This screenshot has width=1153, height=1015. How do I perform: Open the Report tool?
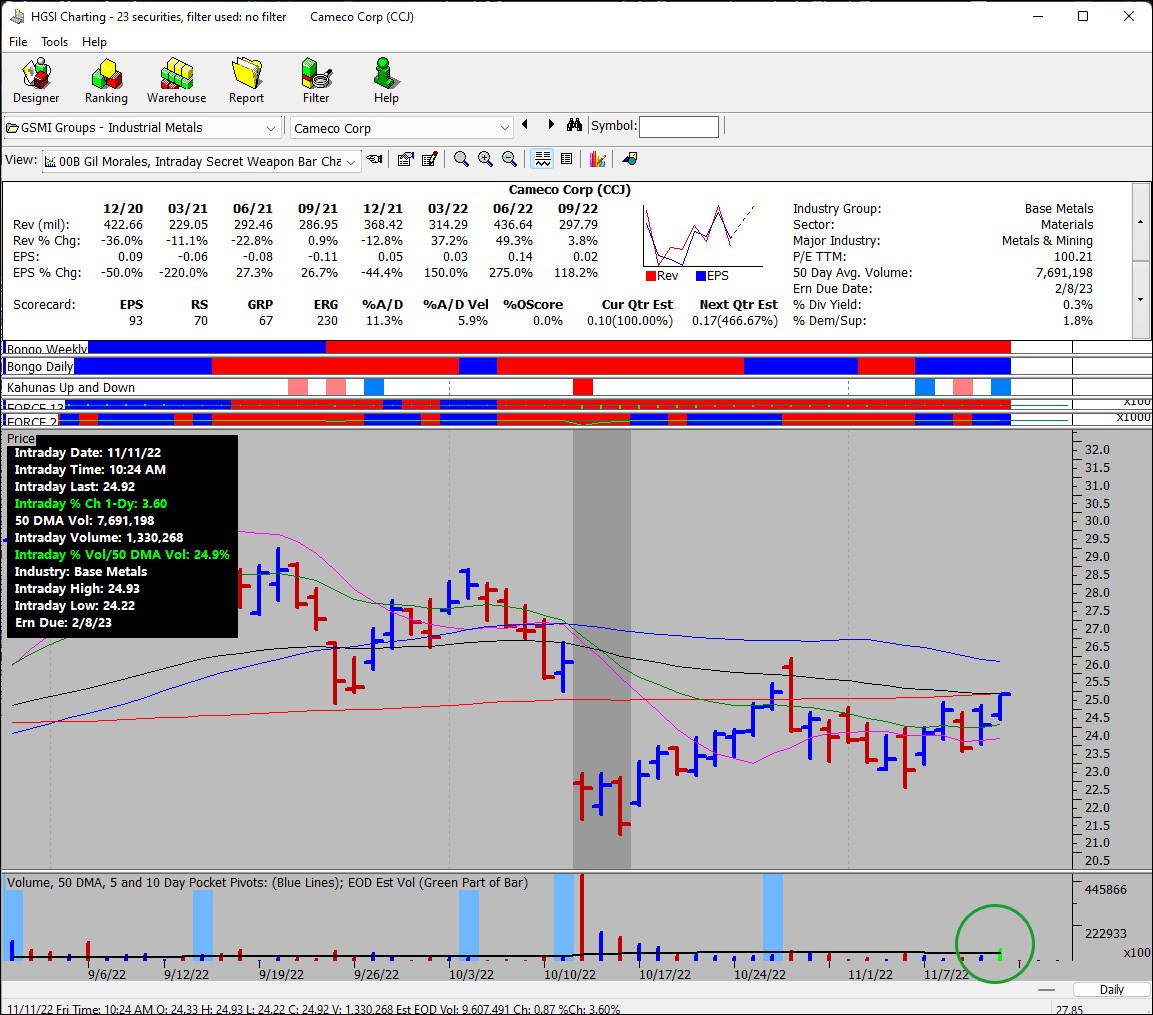[x=246, y=81]
